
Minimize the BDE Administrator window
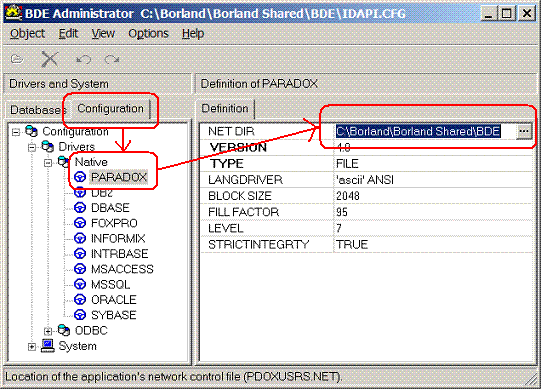489,13
